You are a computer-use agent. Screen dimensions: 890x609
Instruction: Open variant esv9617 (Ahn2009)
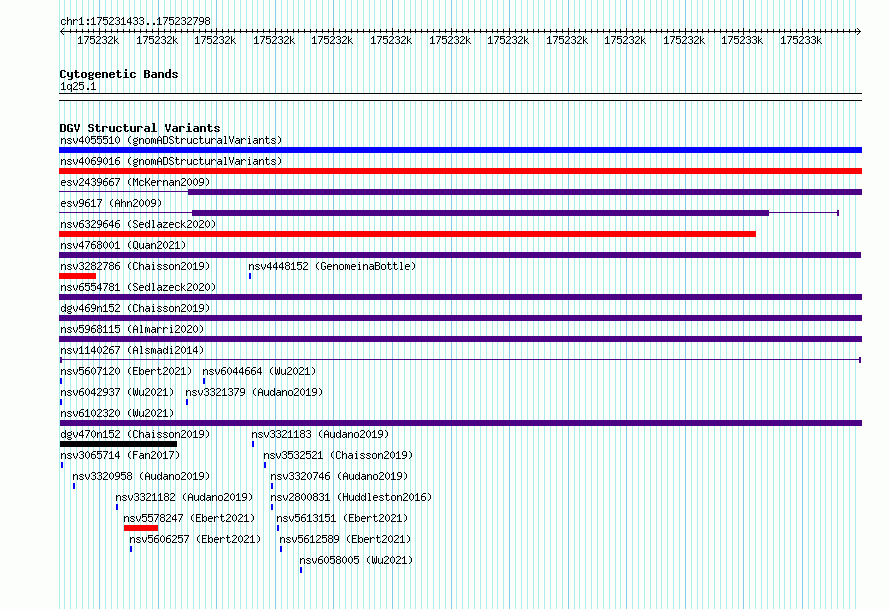pyautogui.click(x=111, y=203)
